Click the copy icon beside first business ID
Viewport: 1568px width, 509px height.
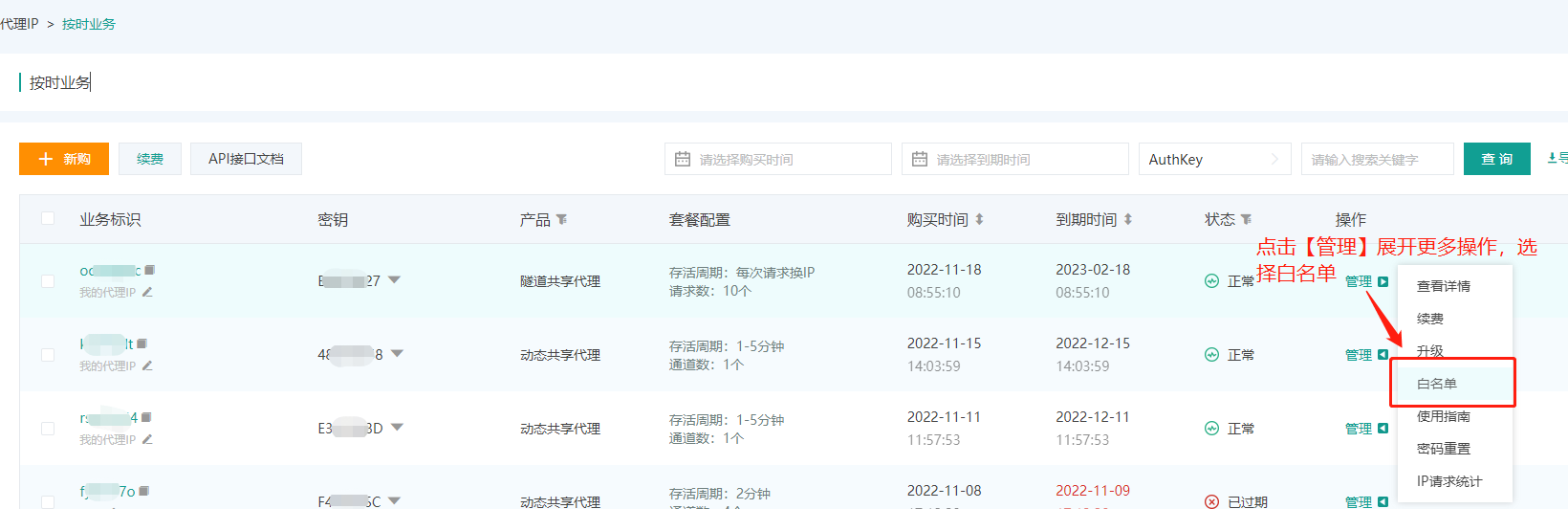pos(149,271)
